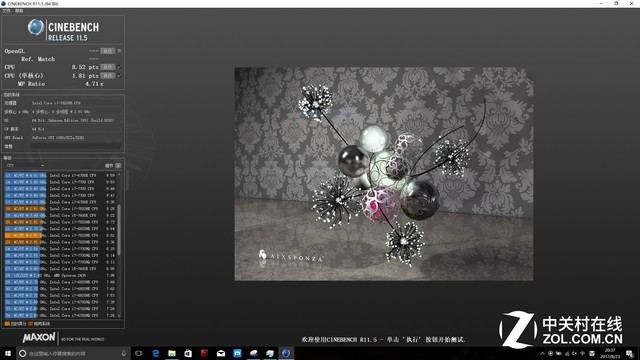Select ranking row 32 scoring 7.39
Screen dimensions: 640x360
(x=60, y=302)
